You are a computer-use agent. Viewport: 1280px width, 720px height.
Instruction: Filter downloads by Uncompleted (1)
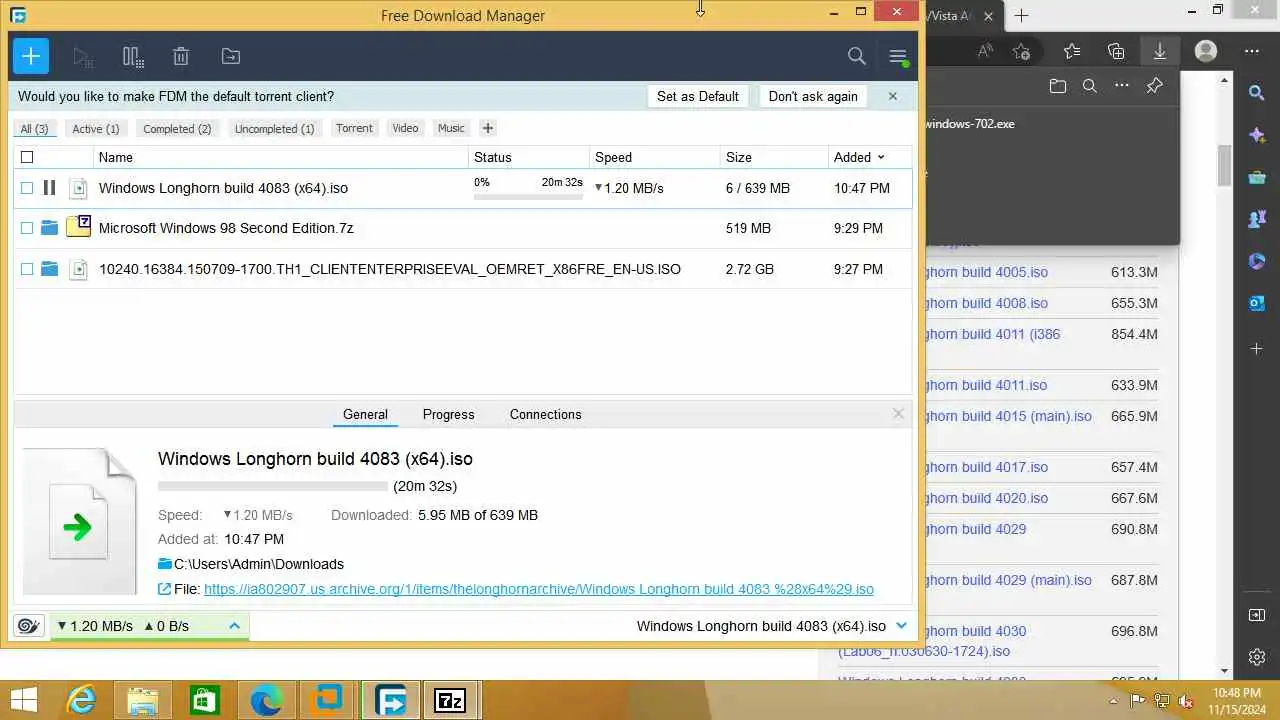(x=274, y=128)
